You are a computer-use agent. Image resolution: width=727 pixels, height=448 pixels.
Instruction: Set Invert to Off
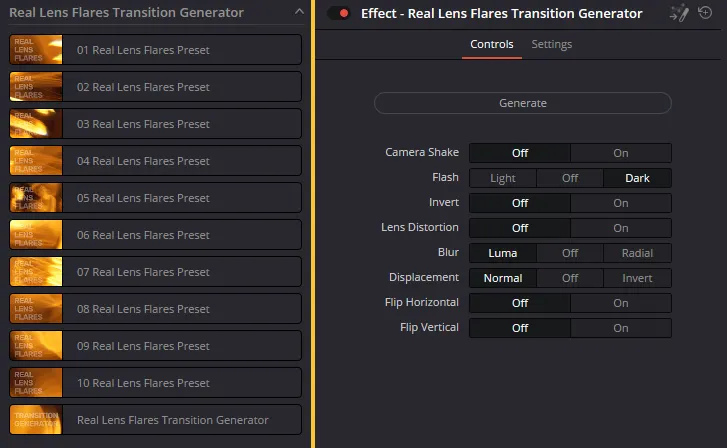[520, 203]
